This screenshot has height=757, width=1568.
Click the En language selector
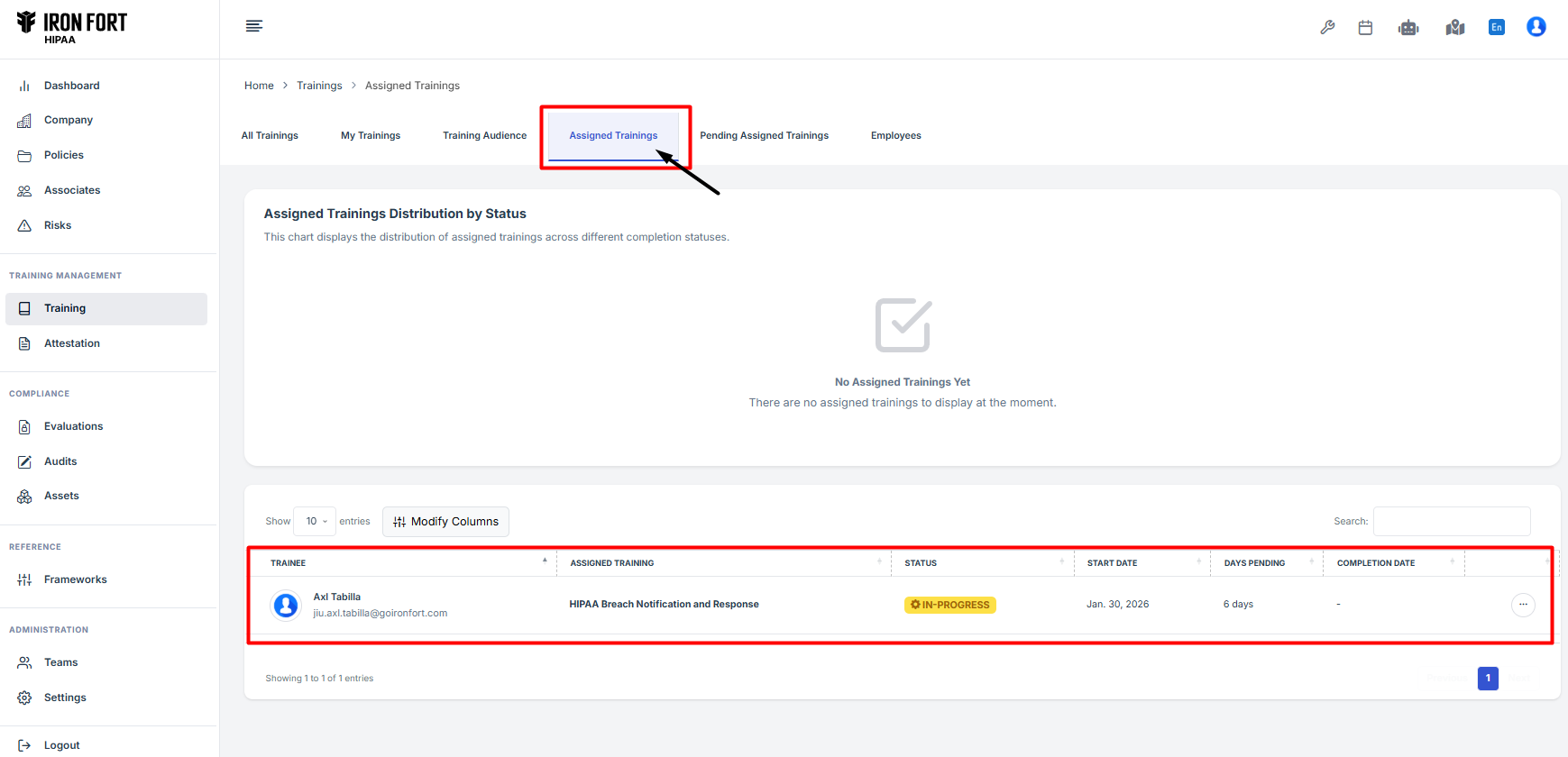tap(1496, 27)
